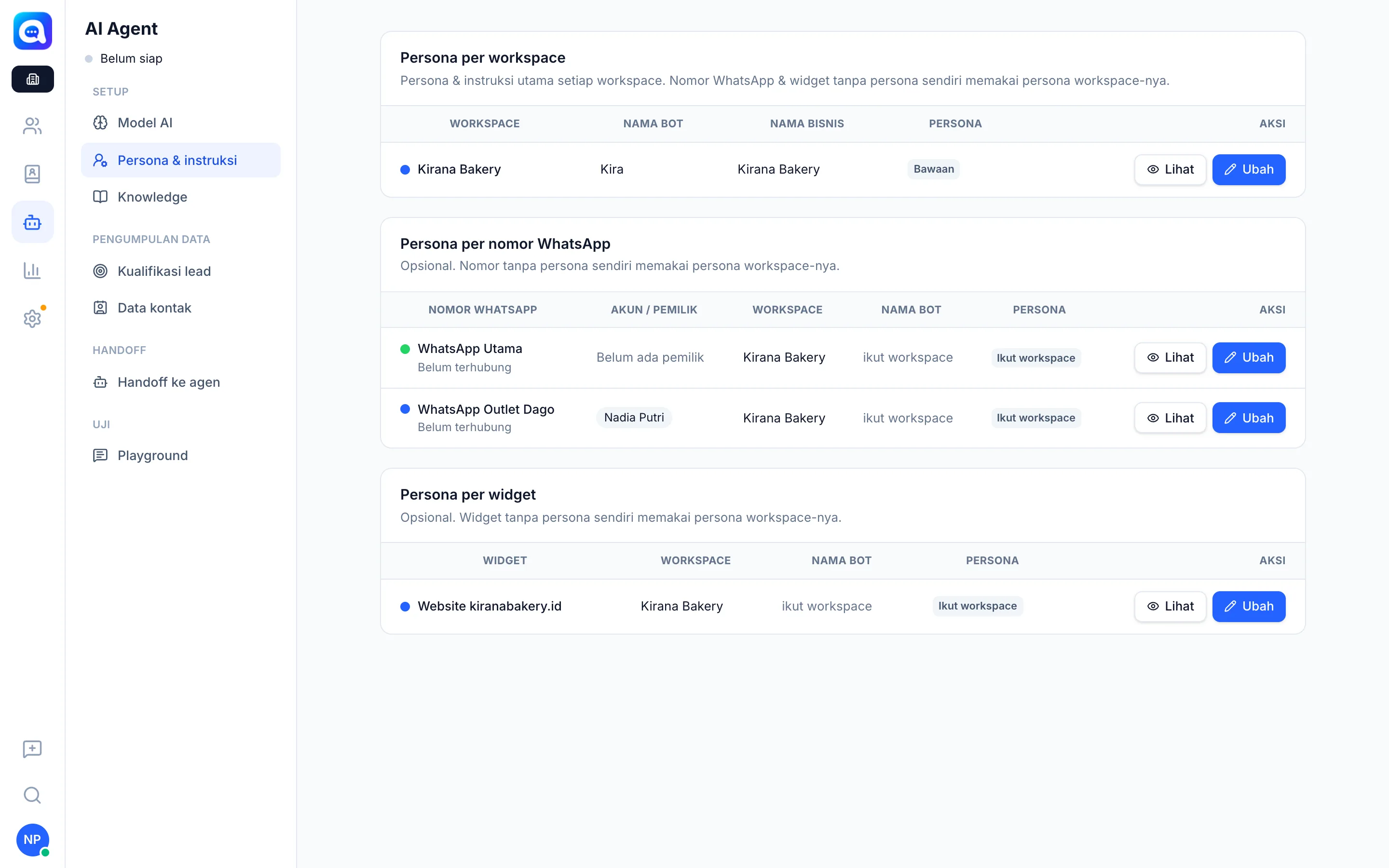Image resolution: width=1389 pixels, height=868 pixels.
Task: Click the Website kiranabakery.id widget name
Action: click(x=489, y=606)
